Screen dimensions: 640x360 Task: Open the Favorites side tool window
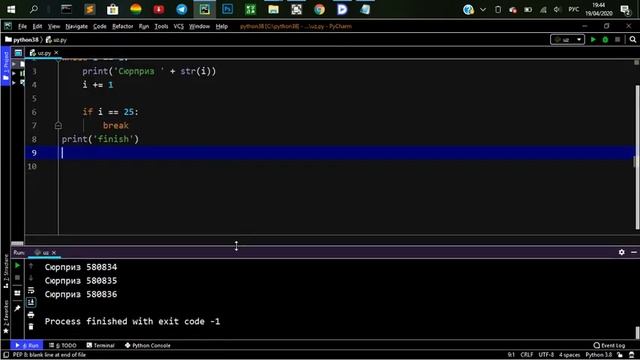pyautogui.click(x=6, y=316)
